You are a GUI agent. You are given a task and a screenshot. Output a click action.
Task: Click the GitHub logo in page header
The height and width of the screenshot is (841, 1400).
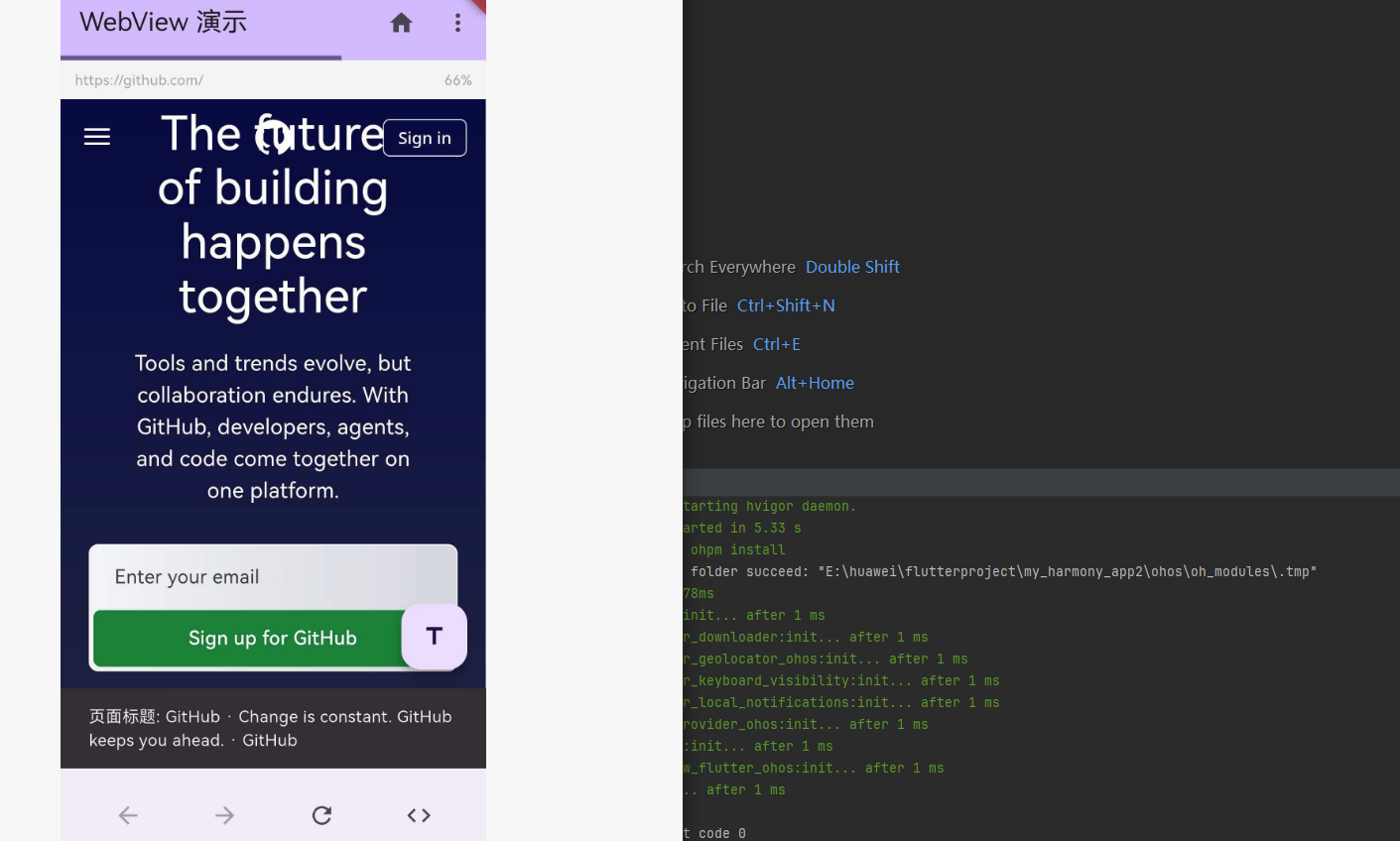(274, 136)
